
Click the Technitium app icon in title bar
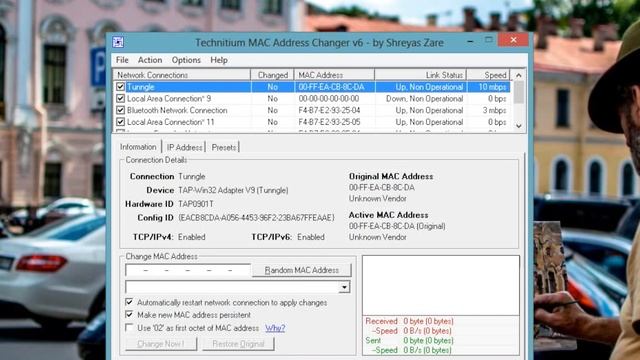pyautogui.click(x=118, y=42)
